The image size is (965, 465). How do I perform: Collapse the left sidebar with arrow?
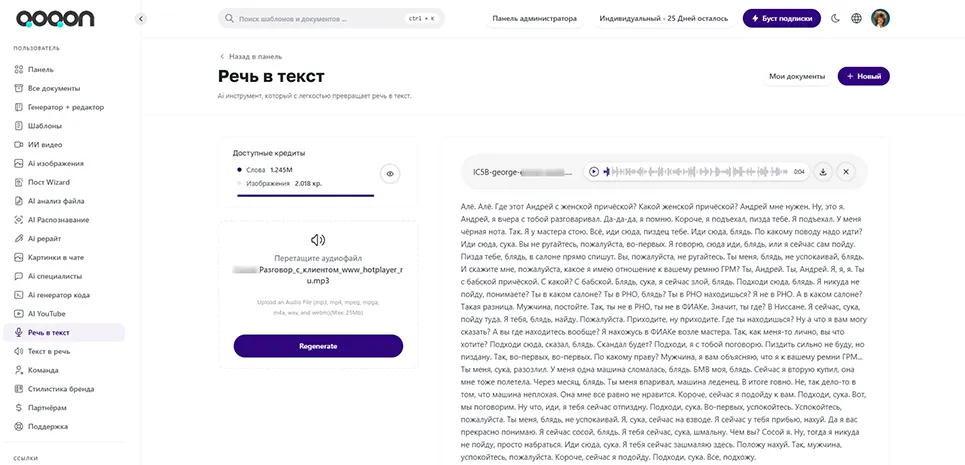(x=140, y=18)
